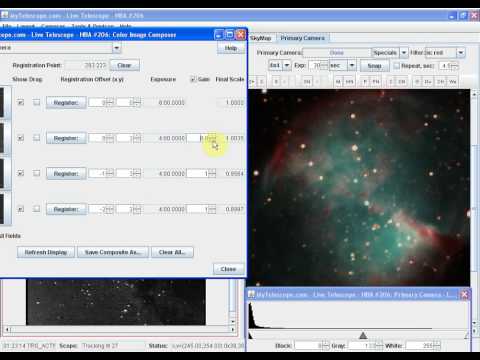The image size is (480, 360).
Task: Click the Snap button
Action: pyautogui.click(x=374, y=66)
